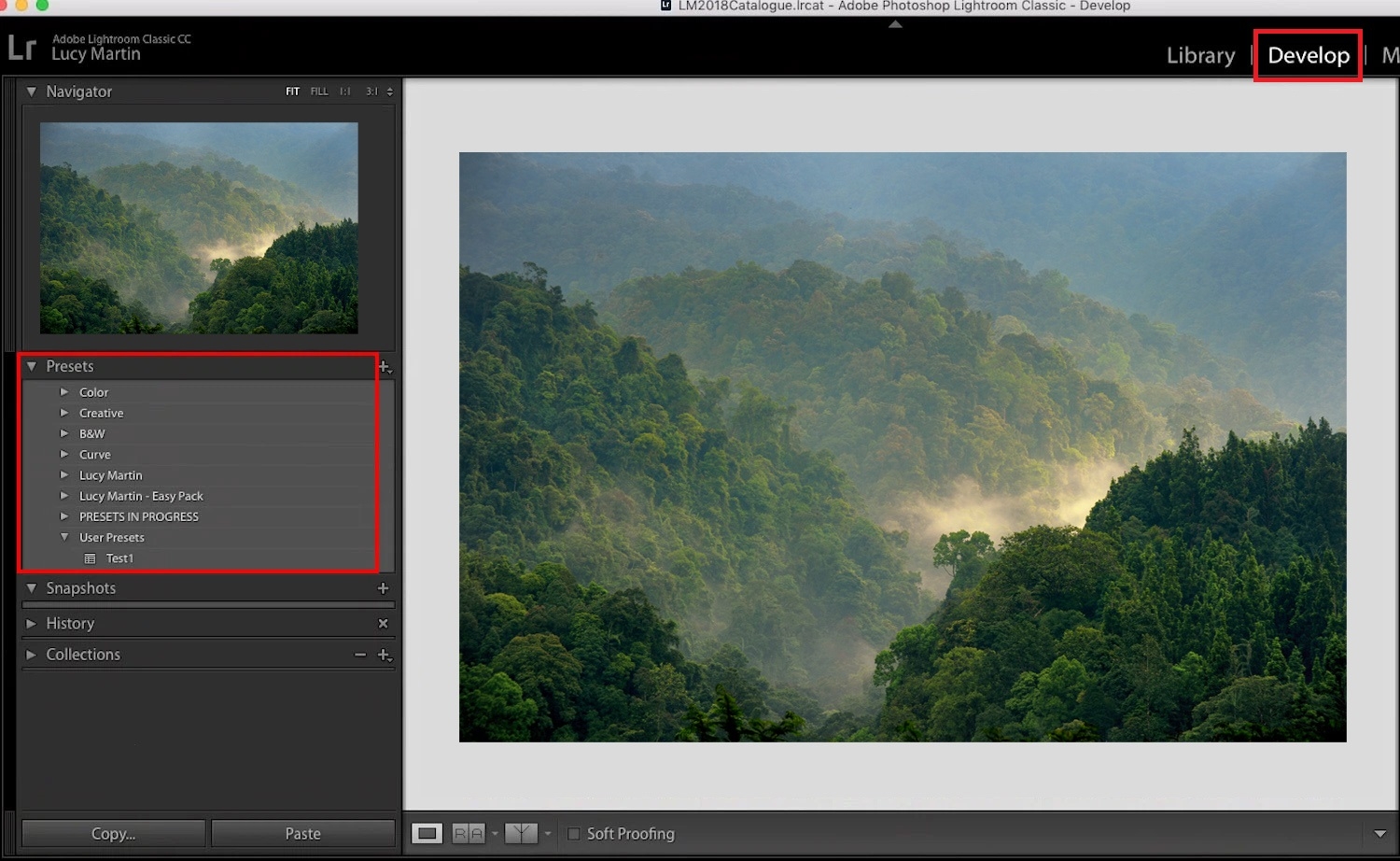Expand the Color presets folder
This screenshot has width=1400, height=861.
pos(64,392)
